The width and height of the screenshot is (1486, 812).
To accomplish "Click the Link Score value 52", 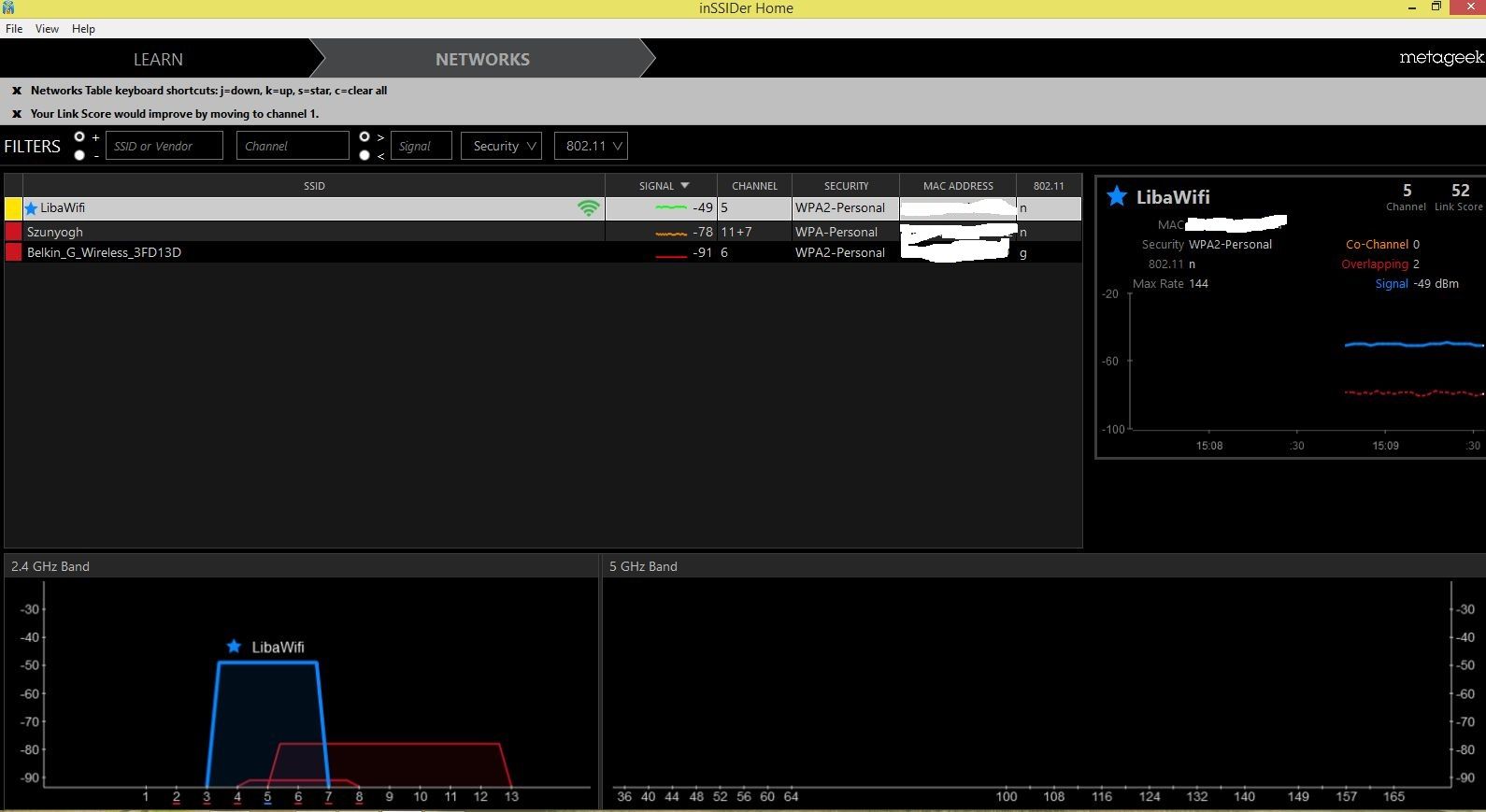I will pyautogui.click(x=1461, y=190).
